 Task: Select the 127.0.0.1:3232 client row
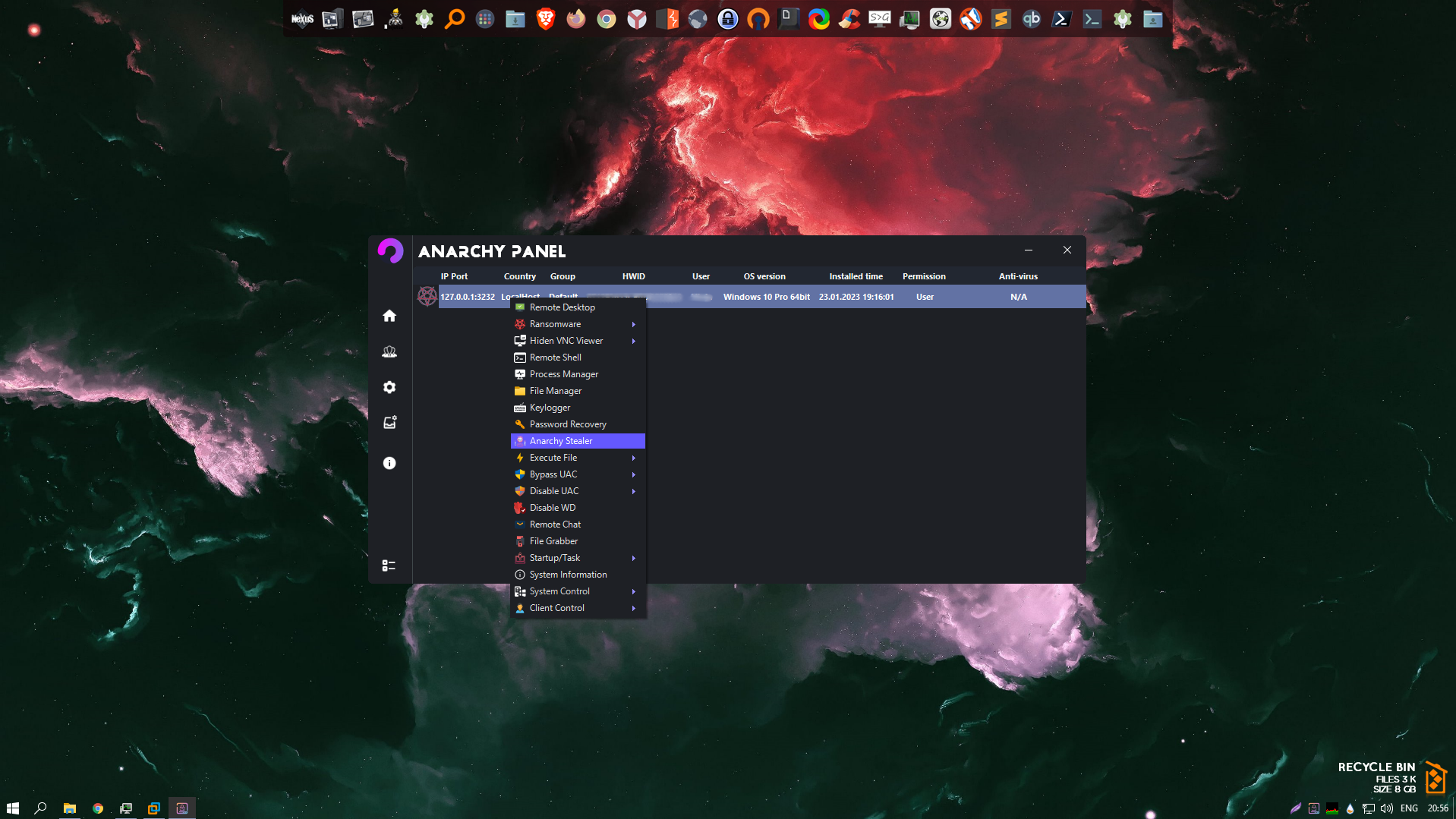[835, 297]
